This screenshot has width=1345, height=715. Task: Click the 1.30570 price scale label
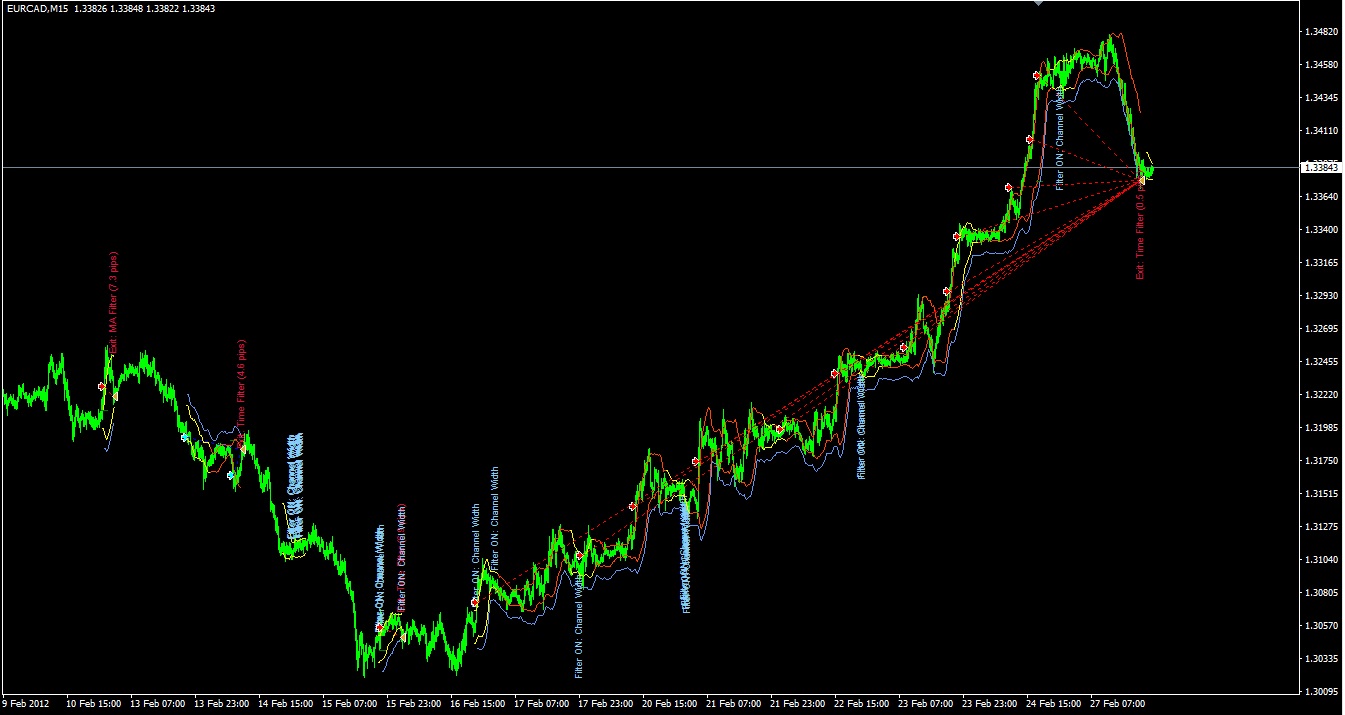[x=1322, y=626]
